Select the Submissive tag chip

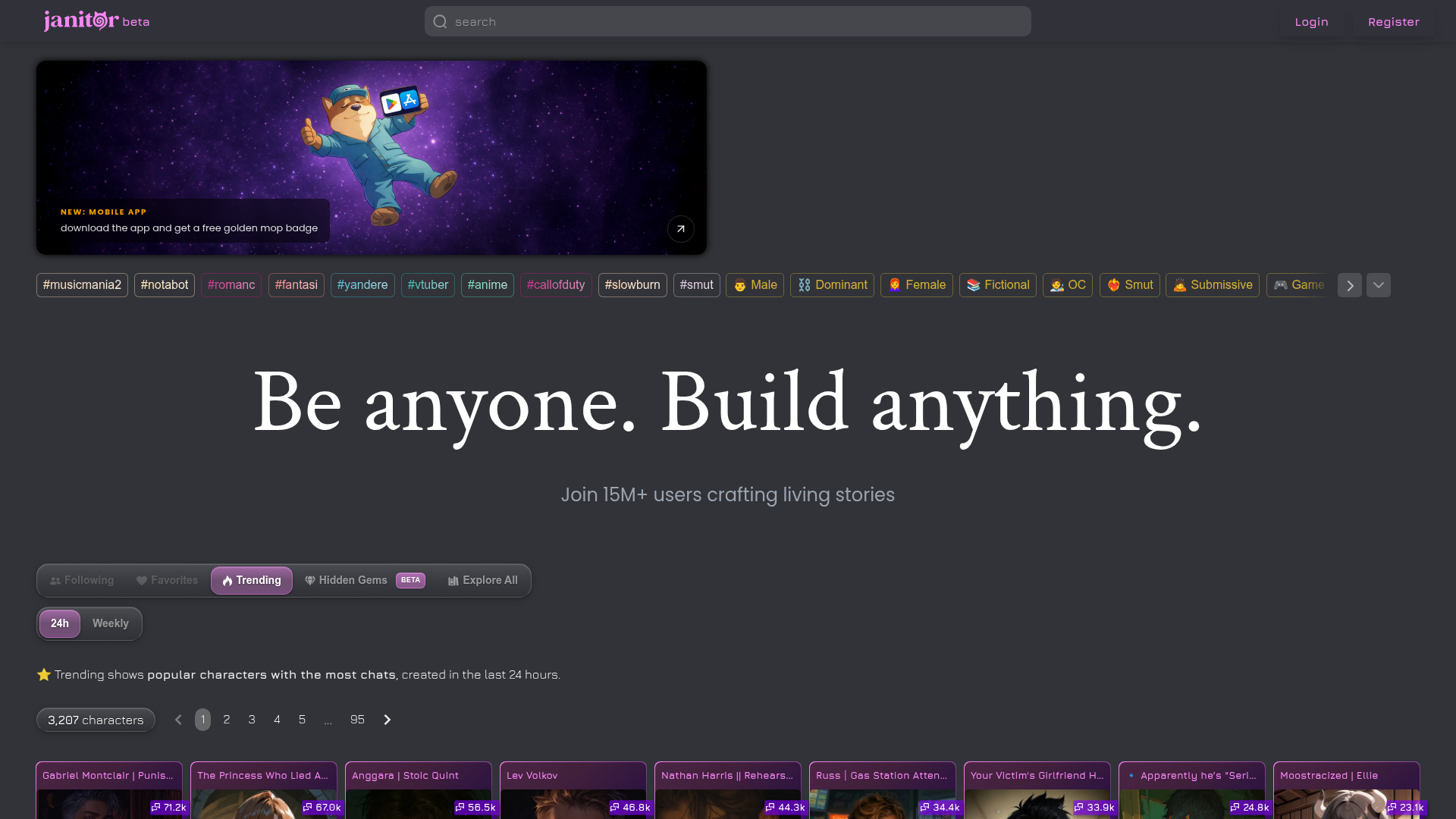tap(1212, 285)
